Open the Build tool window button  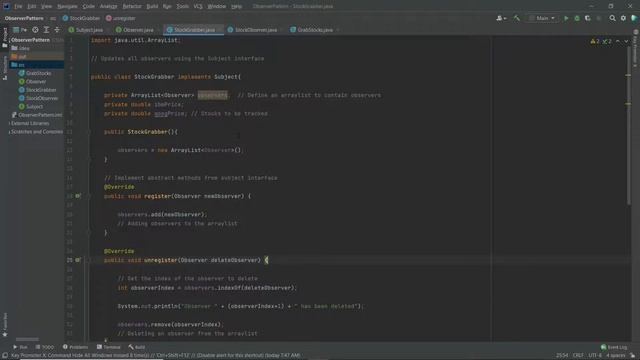tap(137, 347)
